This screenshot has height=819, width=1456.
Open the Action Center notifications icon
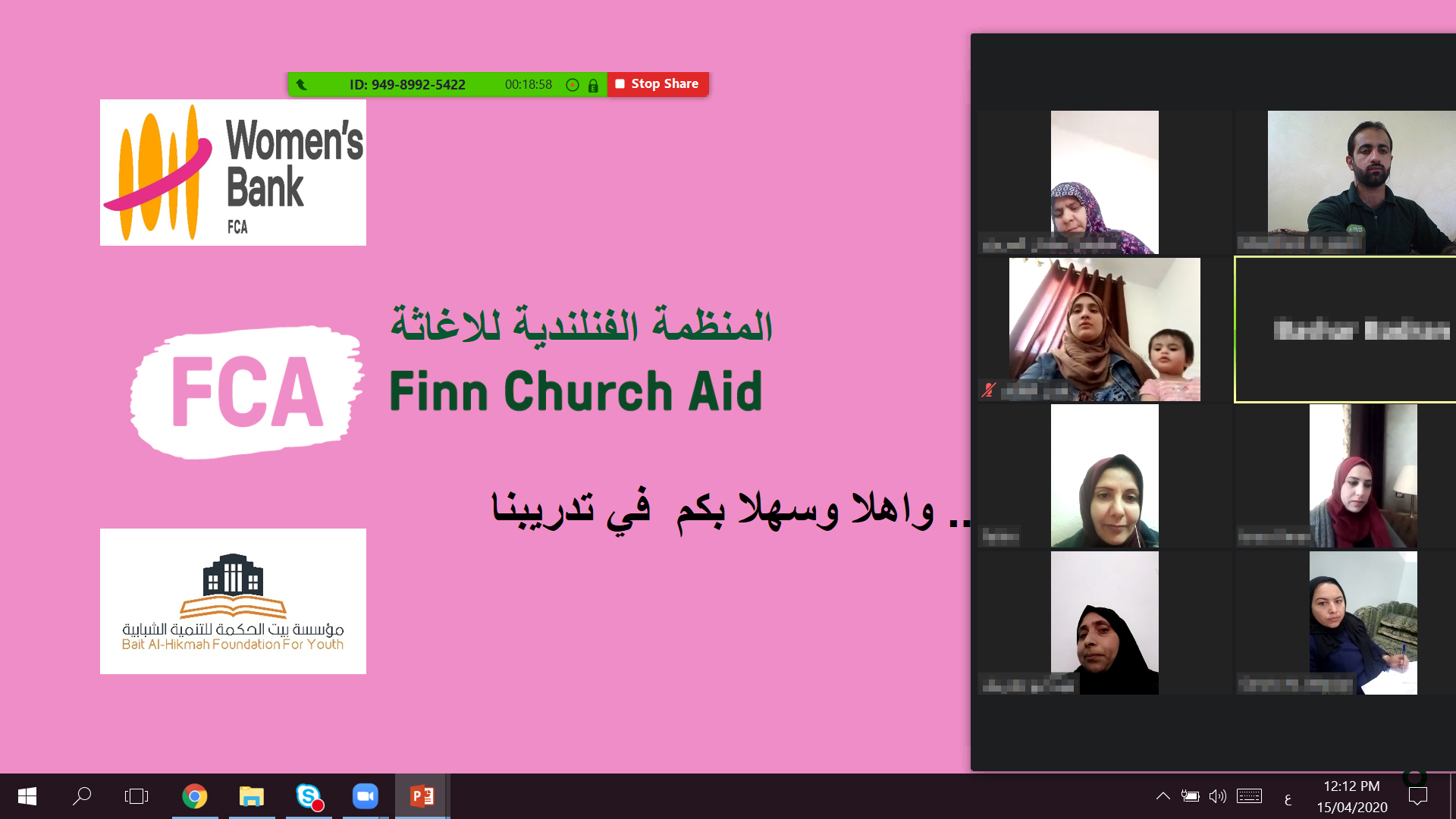(x=1418, y=796)
